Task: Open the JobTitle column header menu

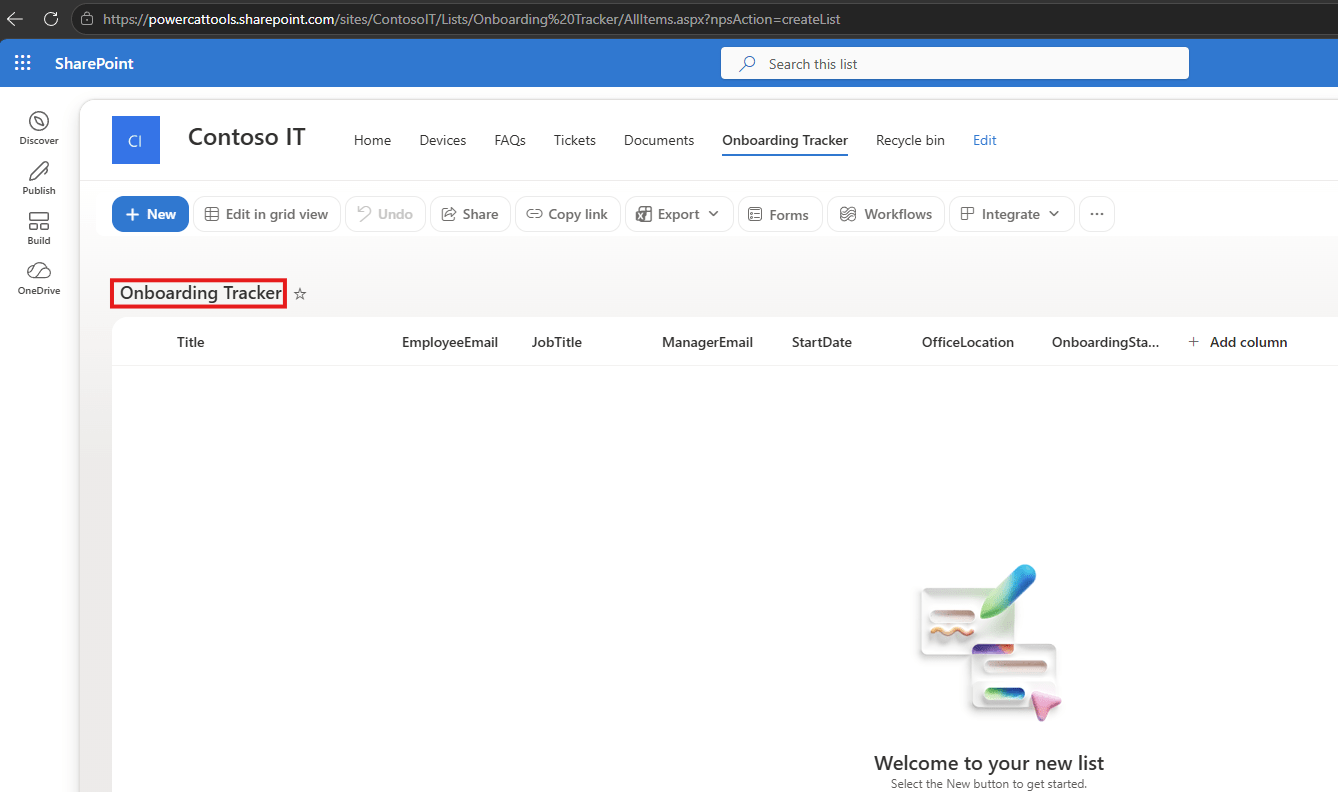Action: point(557,342)
